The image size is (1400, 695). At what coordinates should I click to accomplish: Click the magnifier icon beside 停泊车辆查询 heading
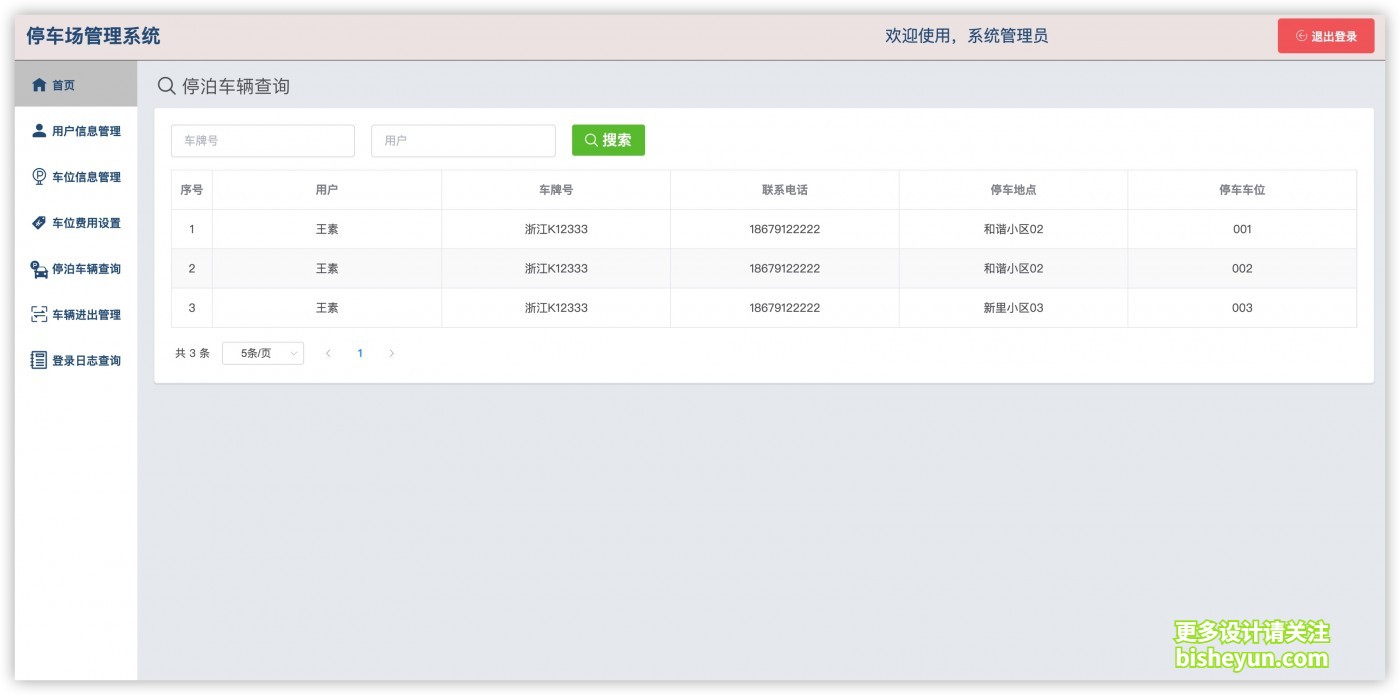point(167,86)
